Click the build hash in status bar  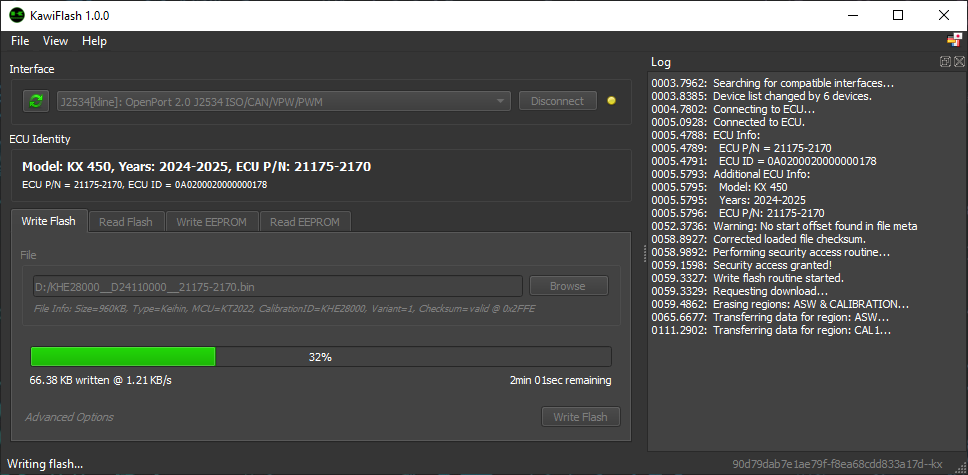tap(837, 464)
